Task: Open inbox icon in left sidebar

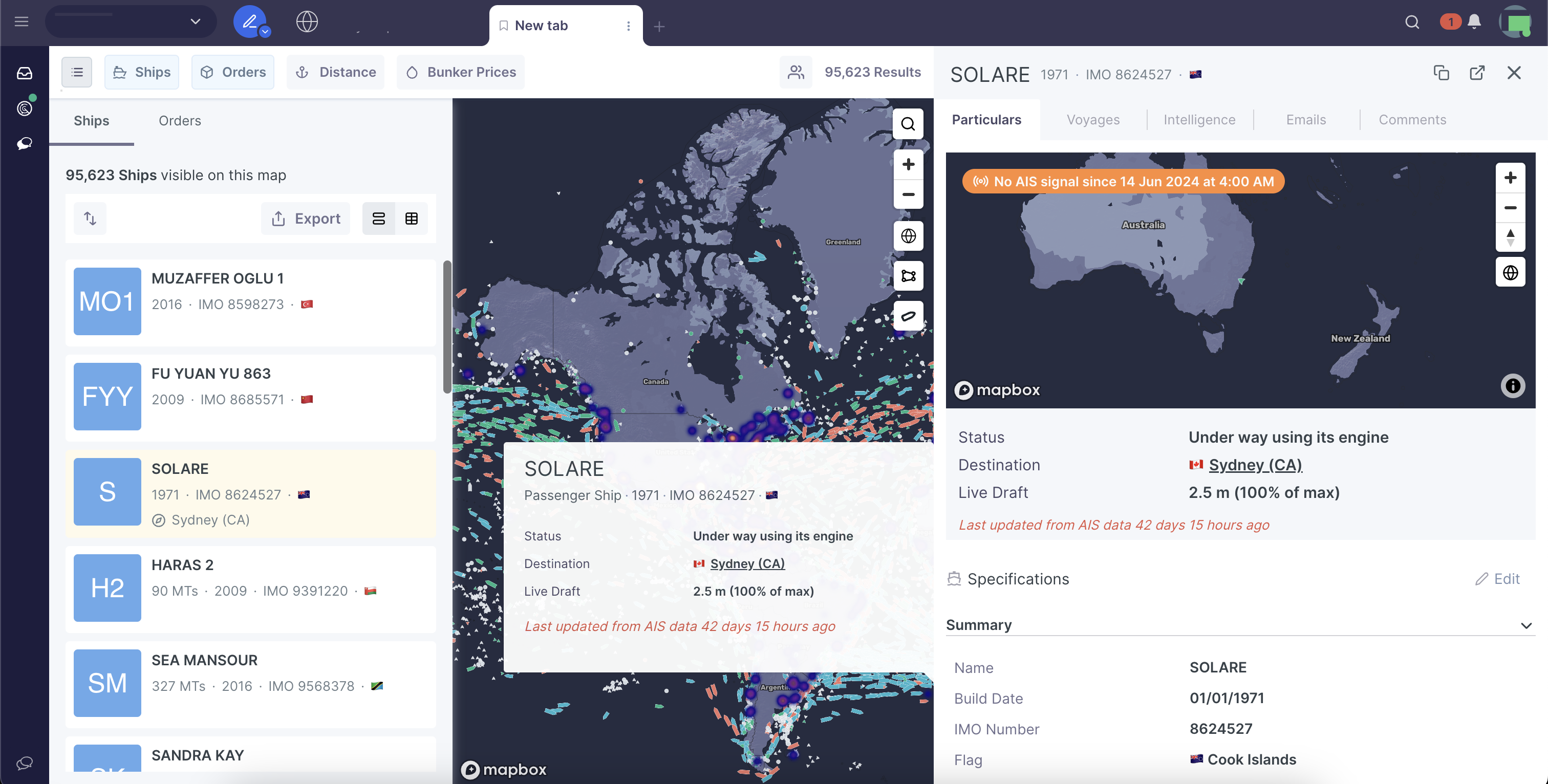Action: point(24,73)
